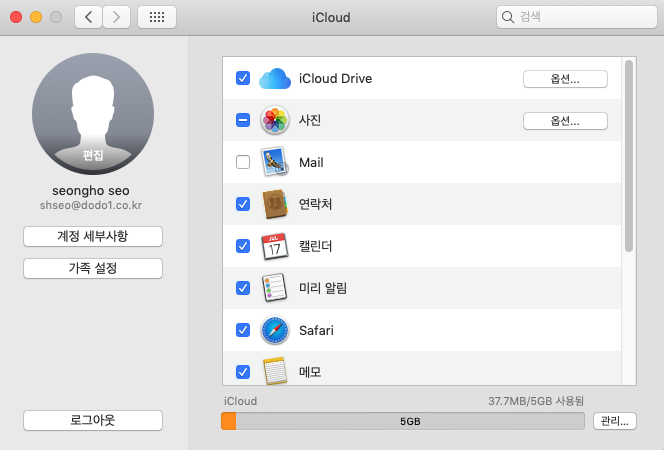
Task: Click the 연락처 label text
Action: click(315, 204)
